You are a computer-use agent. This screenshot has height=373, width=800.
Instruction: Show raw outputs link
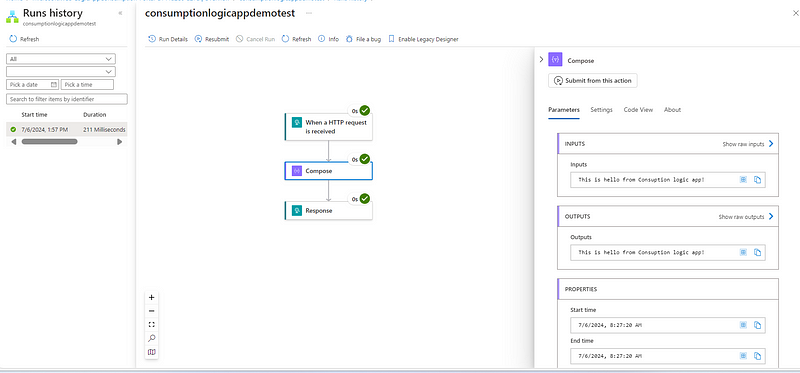746,217
